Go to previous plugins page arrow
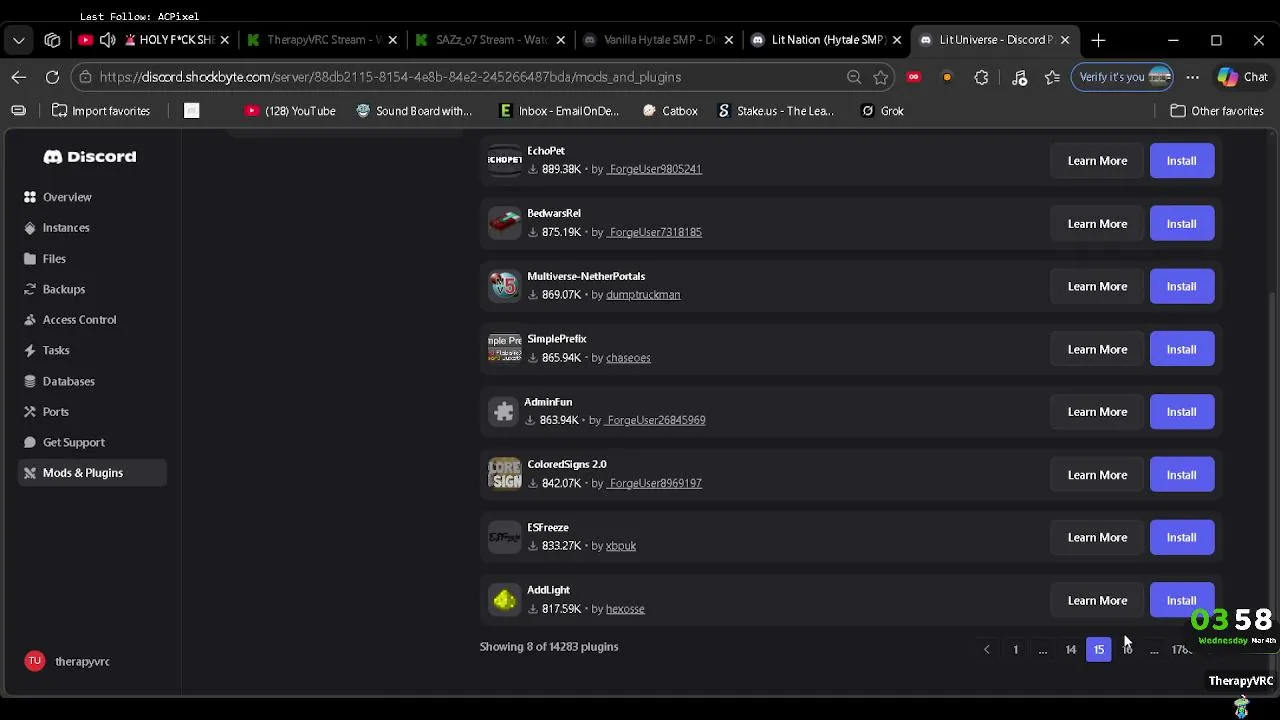 (x=987, y=650)
